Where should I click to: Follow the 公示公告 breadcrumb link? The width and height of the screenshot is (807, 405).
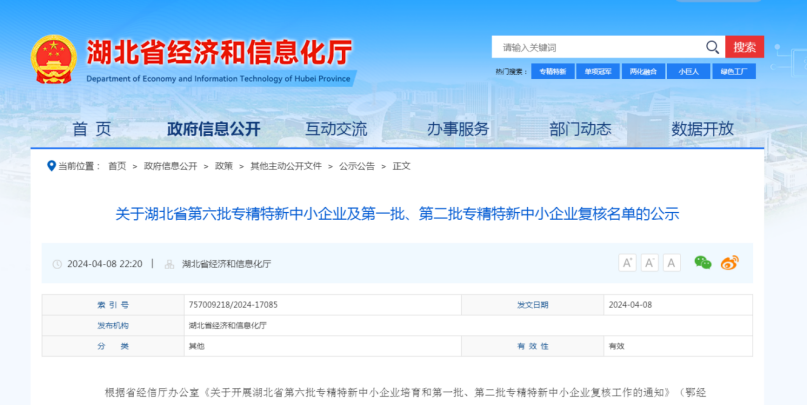pyautogui.click(x=357, y=166)
